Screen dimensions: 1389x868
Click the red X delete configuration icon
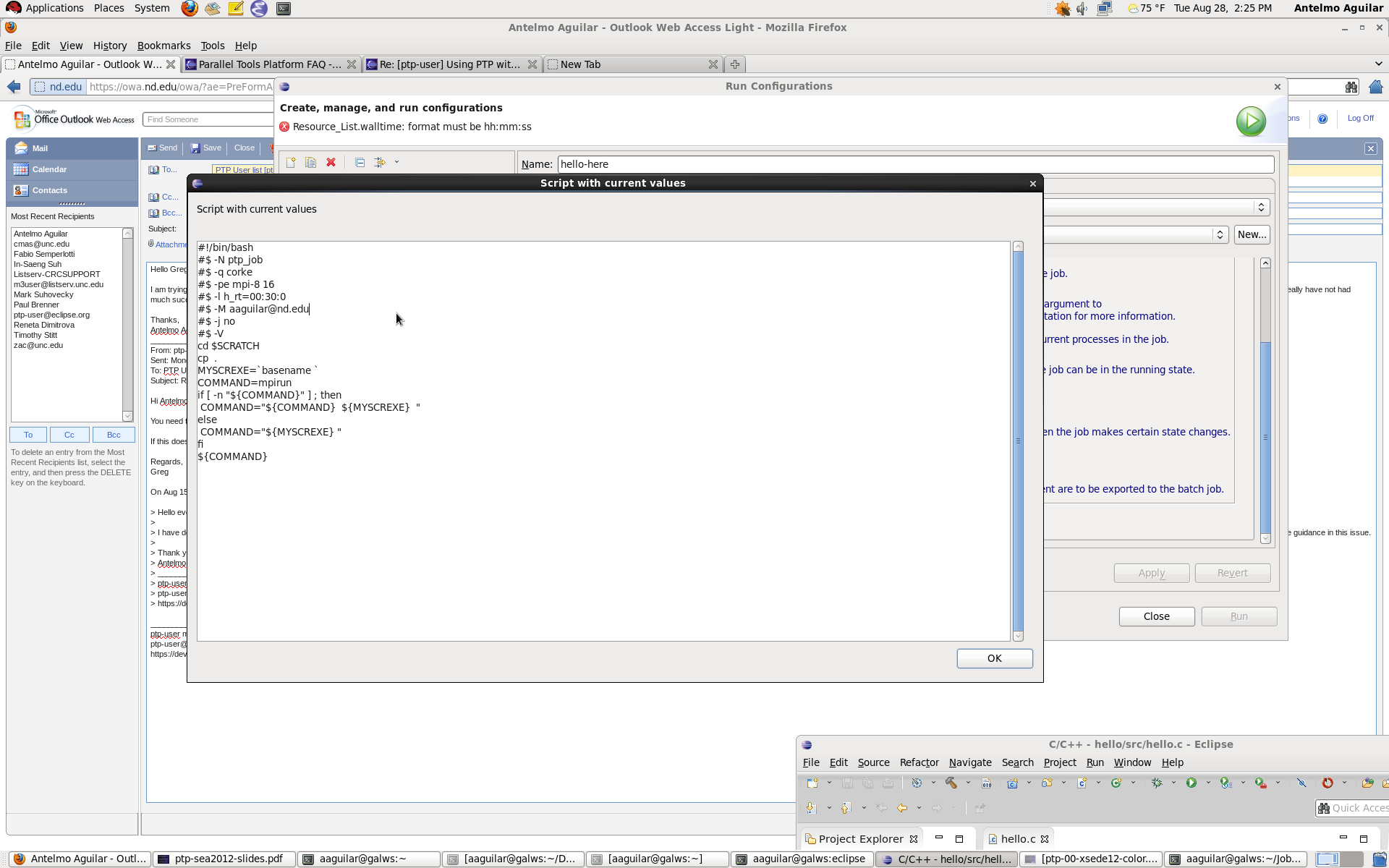click(331, 163)
